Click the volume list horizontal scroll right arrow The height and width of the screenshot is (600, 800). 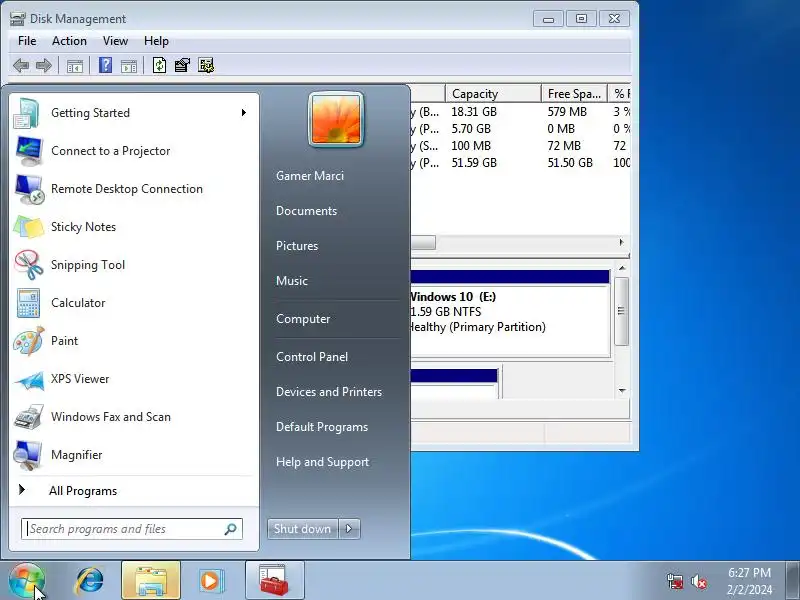(621, 242)
